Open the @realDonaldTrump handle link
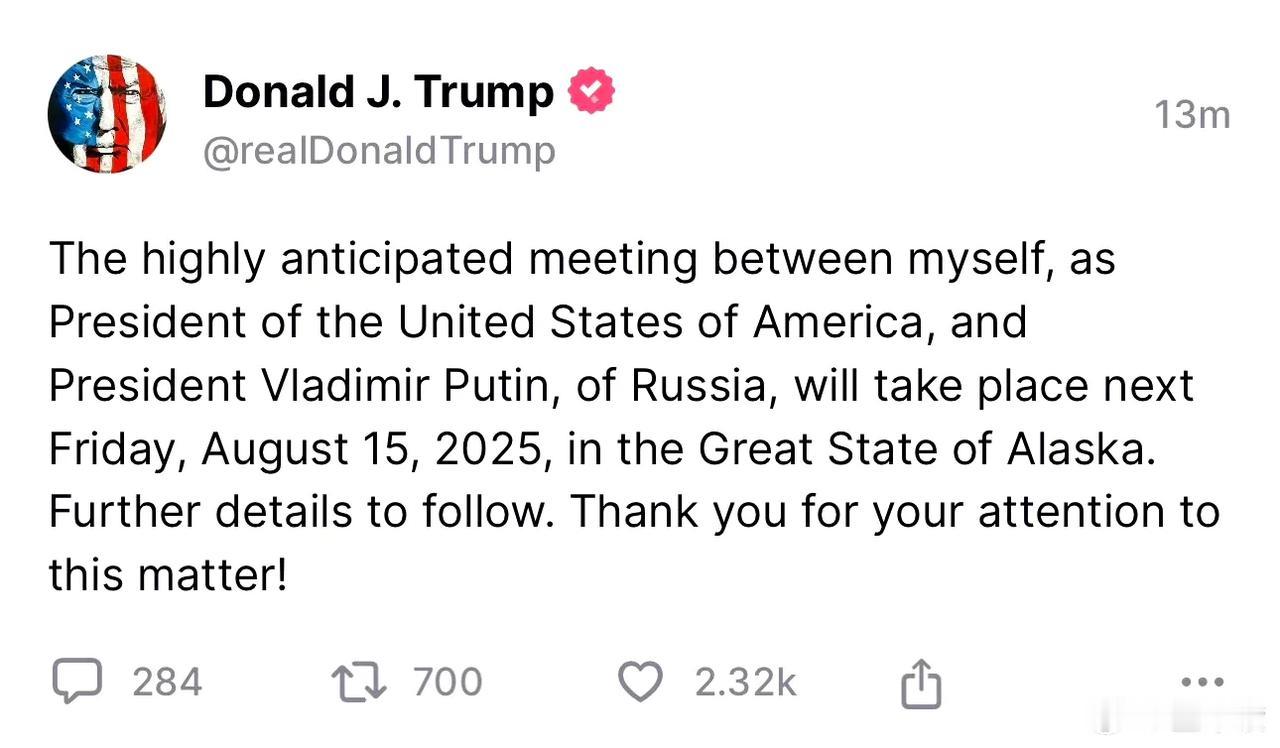Screen dimensions: 1280x748 pos(379,151)
